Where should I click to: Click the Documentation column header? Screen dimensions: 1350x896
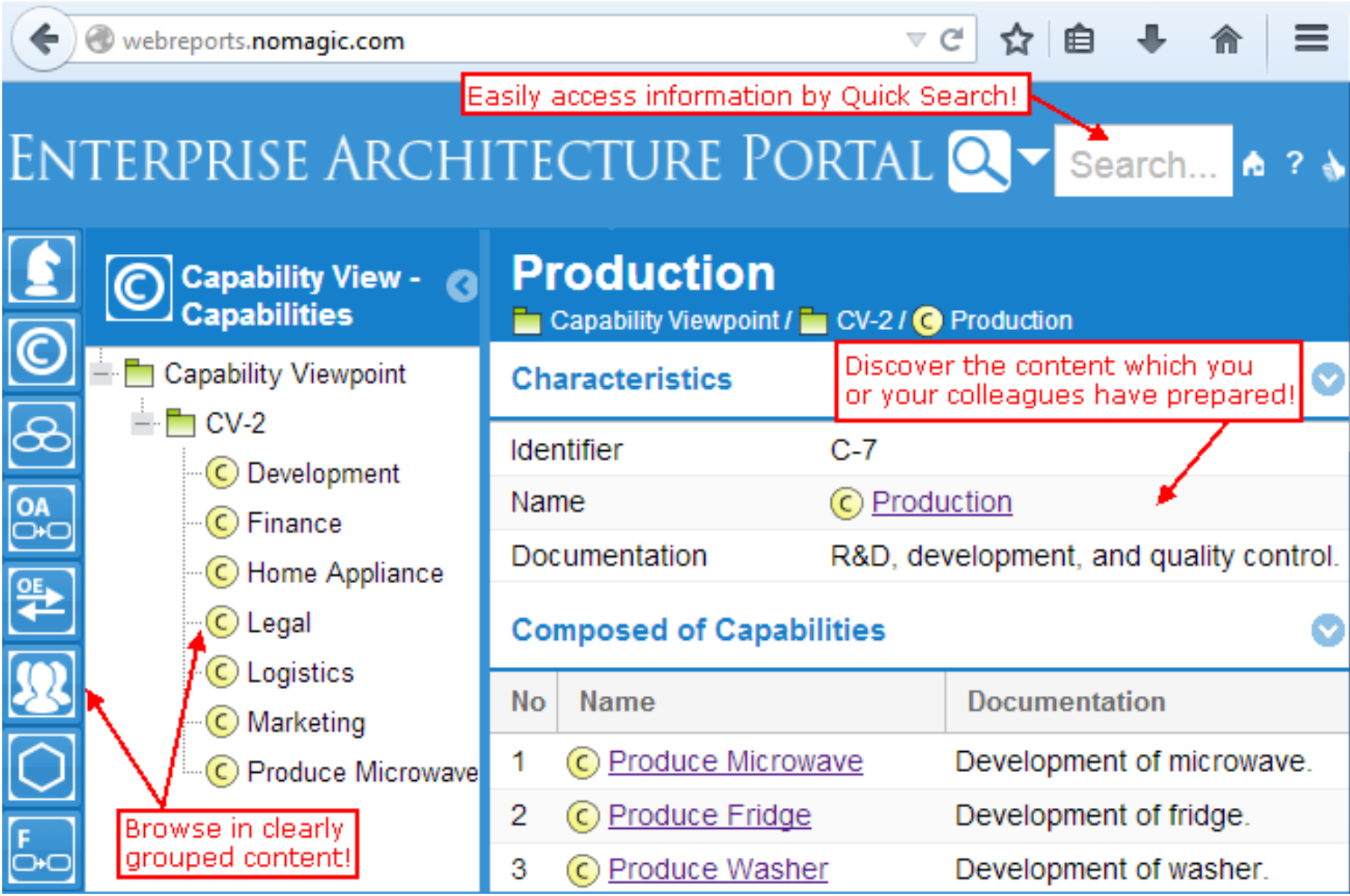point(1066,702)
